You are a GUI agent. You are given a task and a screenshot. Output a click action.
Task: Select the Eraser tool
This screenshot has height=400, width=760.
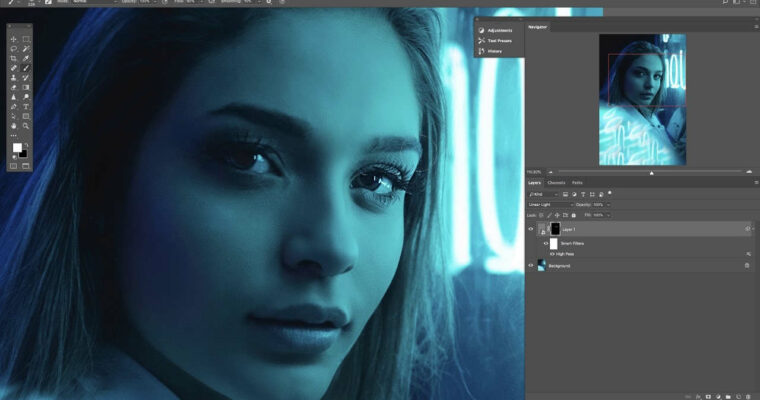click(14, 87)
